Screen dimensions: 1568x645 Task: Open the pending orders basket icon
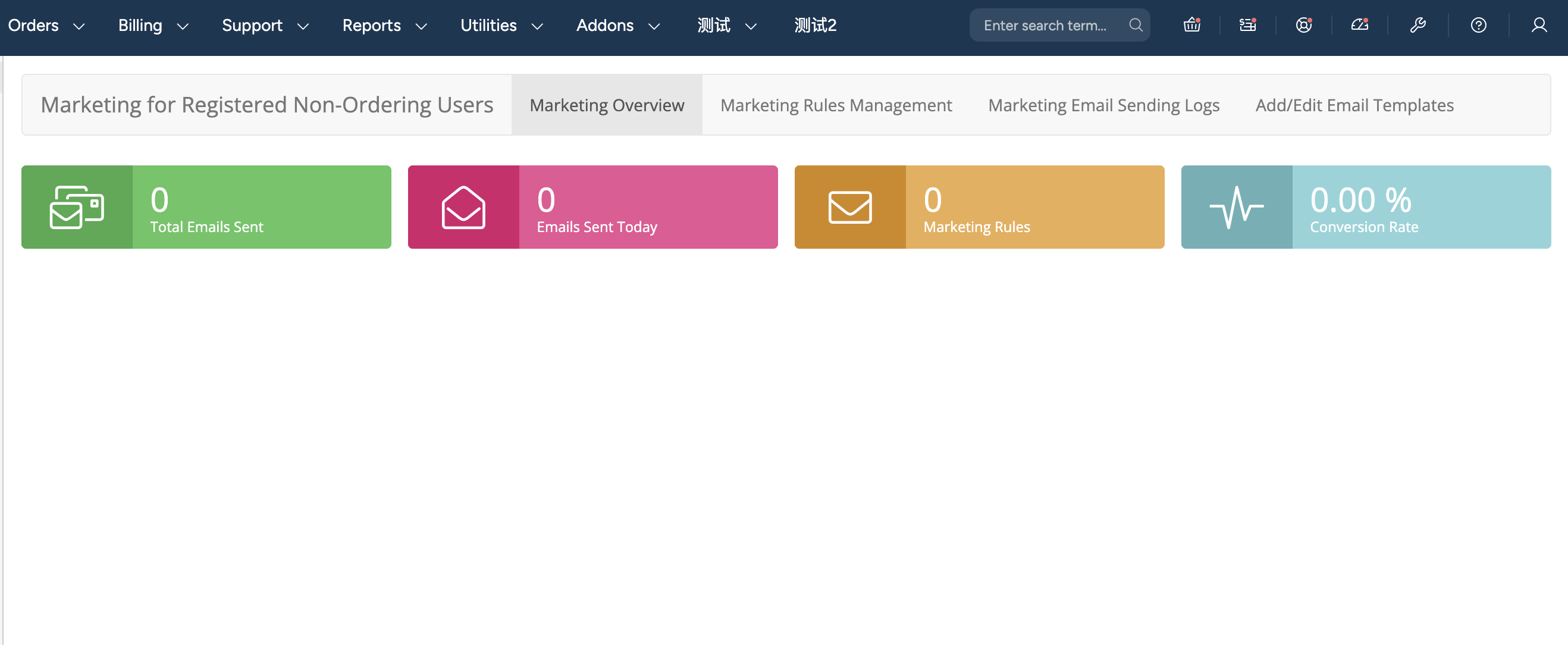[x=1191, y=25]
